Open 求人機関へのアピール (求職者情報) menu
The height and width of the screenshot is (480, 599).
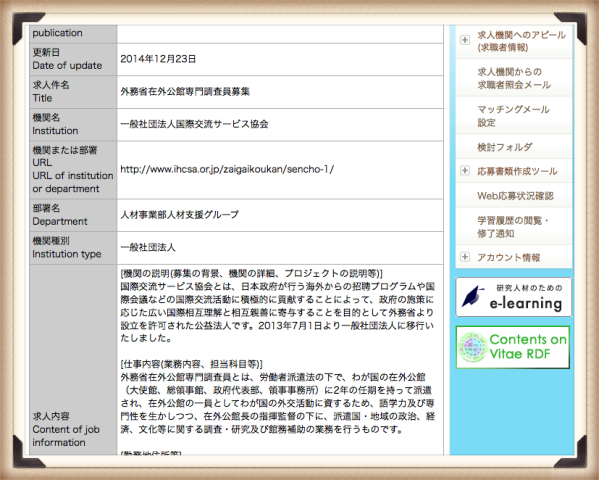[521, 41]
